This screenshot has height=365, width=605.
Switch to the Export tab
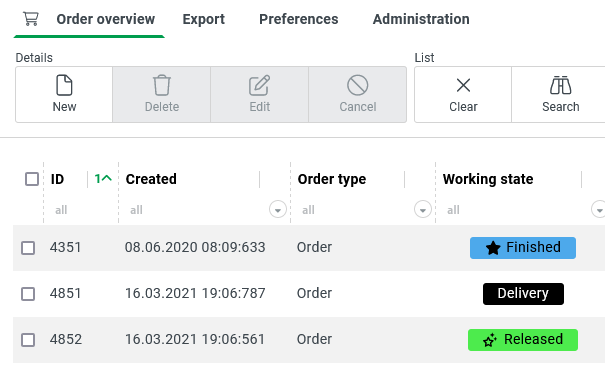point(203,19)
